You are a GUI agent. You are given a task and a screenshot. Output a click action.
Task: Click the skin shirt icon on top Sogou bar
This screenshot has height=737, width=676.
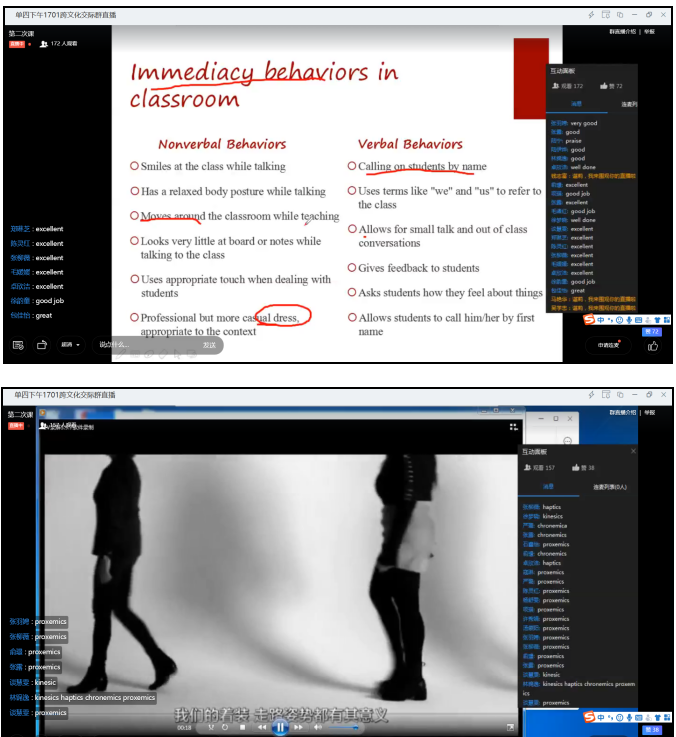657,320
